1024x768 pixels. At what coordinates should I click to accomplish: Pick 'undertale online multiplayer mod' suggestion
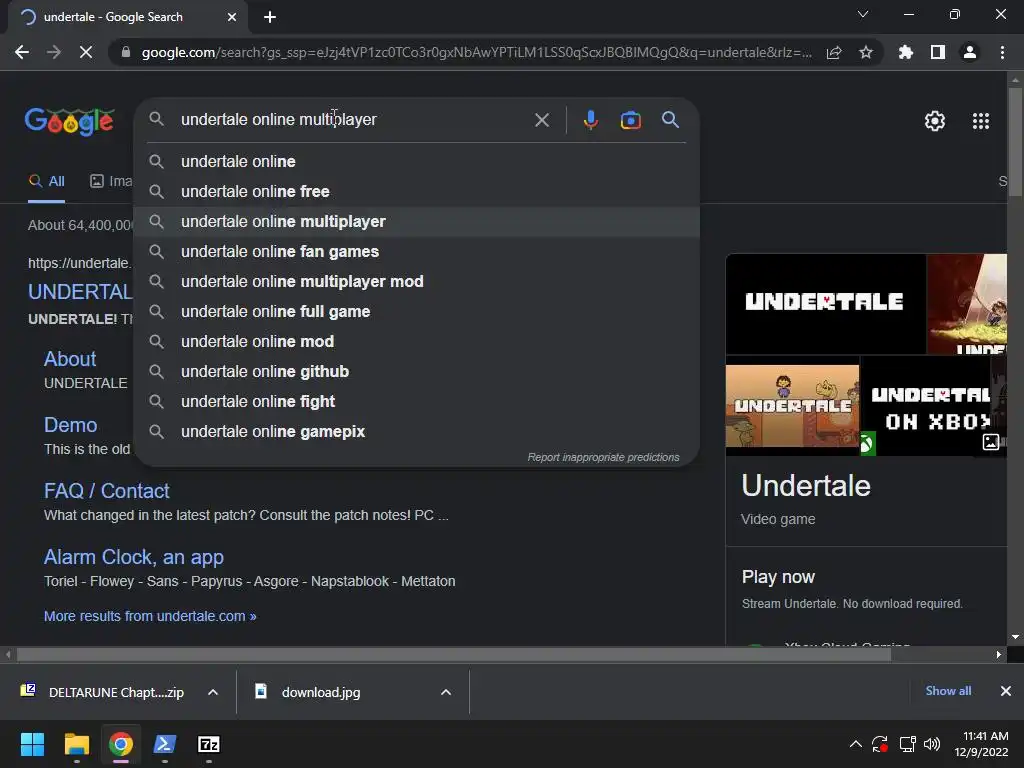click(417, 281)
